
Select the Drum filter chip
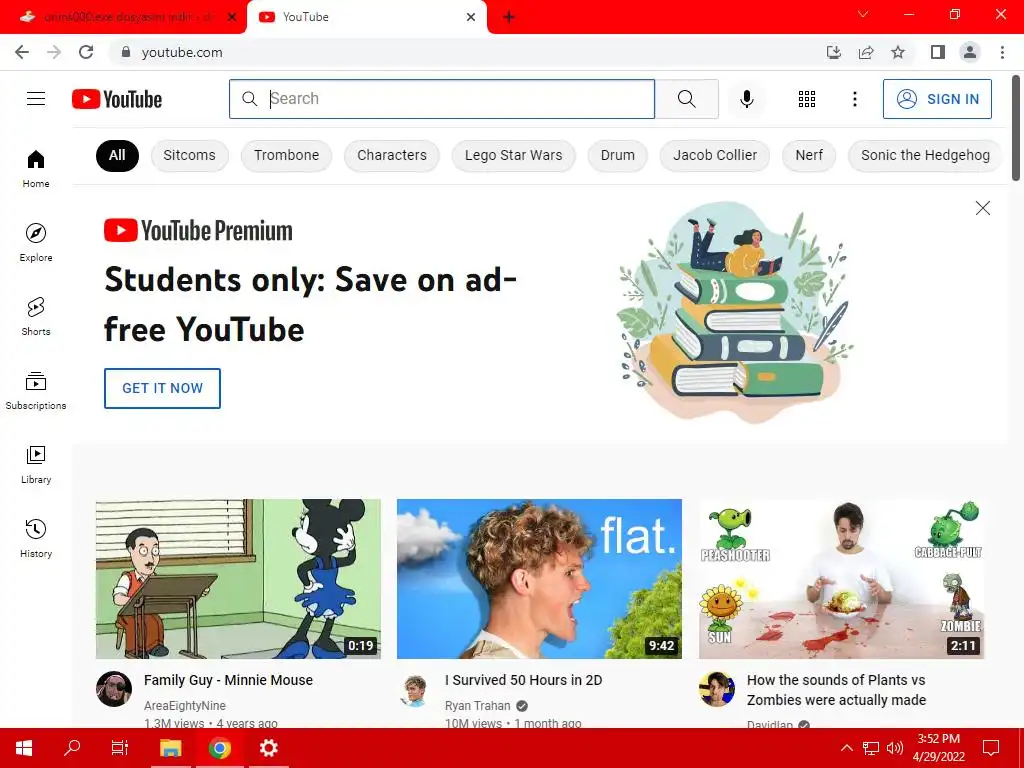click(x=618, y=155)
